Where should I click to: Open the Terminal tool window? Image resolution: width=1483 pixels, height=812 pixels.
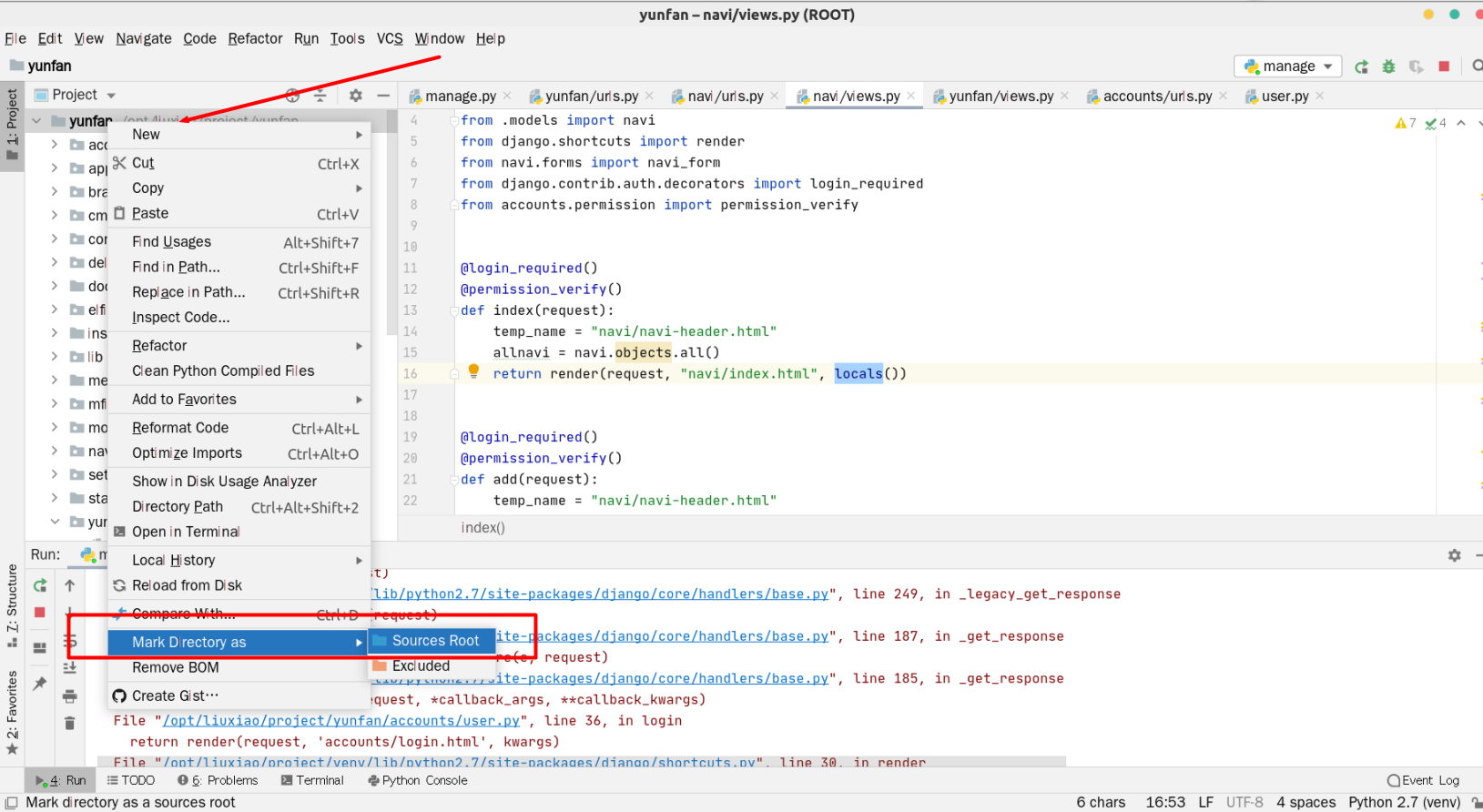point(312,780)
